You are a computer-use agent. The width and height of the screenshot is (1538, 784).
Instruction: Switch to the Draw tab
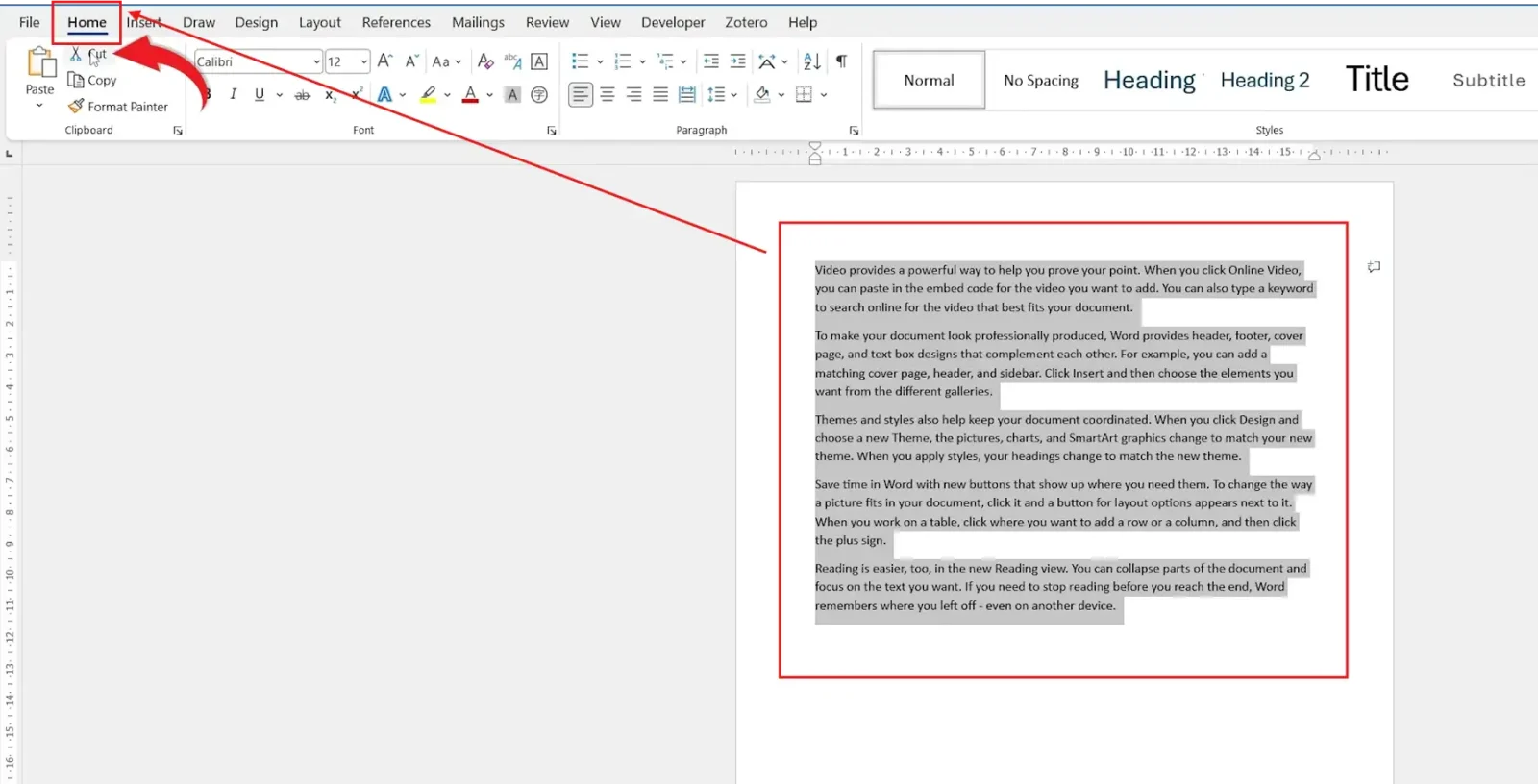[x=199, y=22]
